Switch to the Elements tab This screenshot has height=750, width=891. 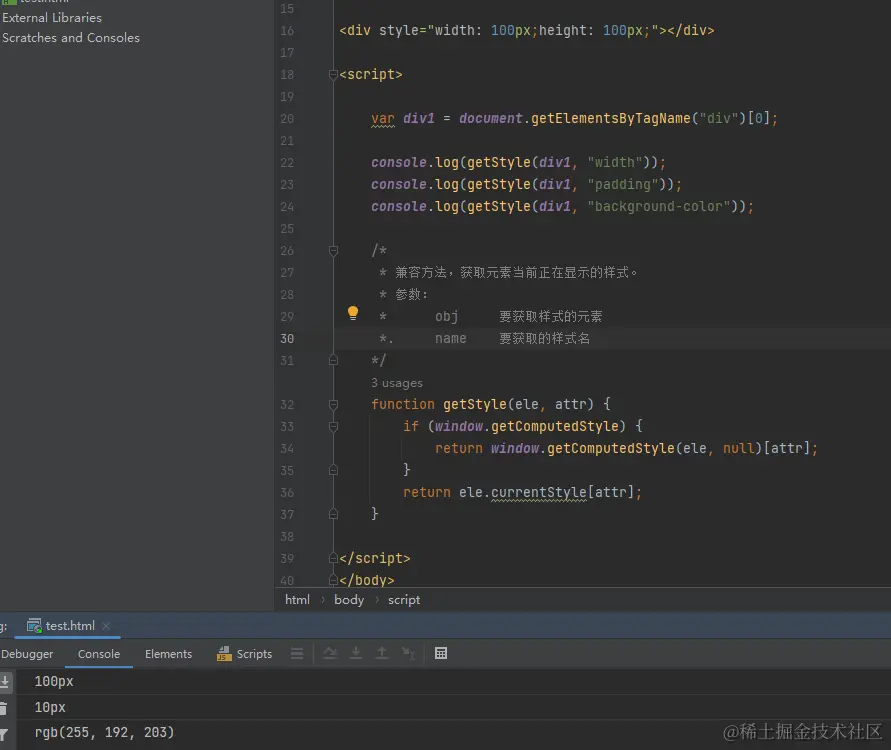(168, 654)
